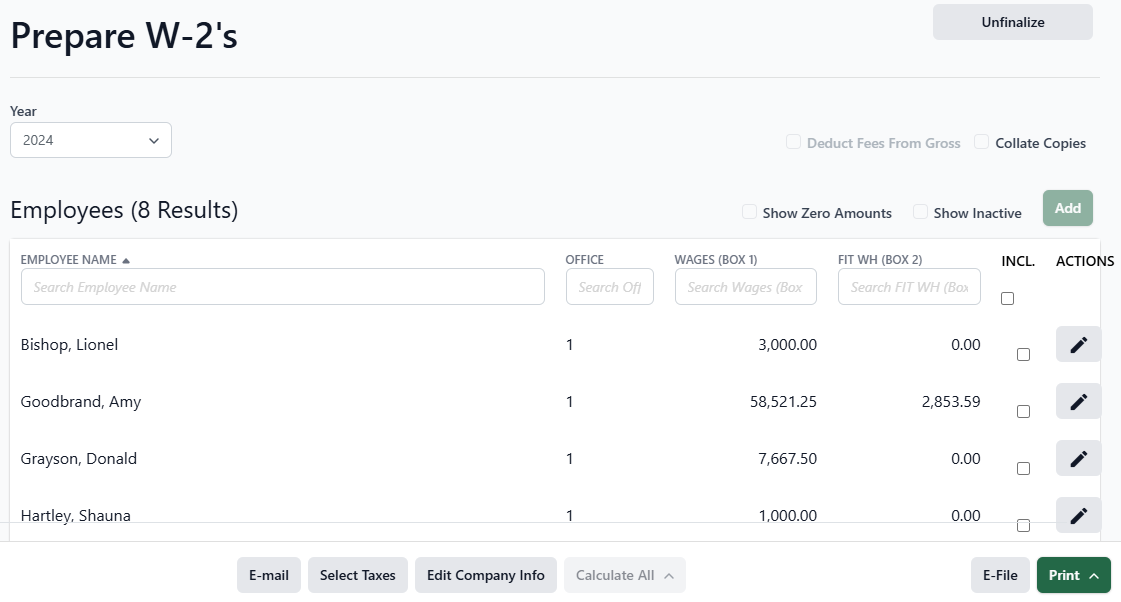This screenshot has width=1121, height=602.
Task: Click the E-mail button
Action: pyautogui.click(x=268, y=575)
